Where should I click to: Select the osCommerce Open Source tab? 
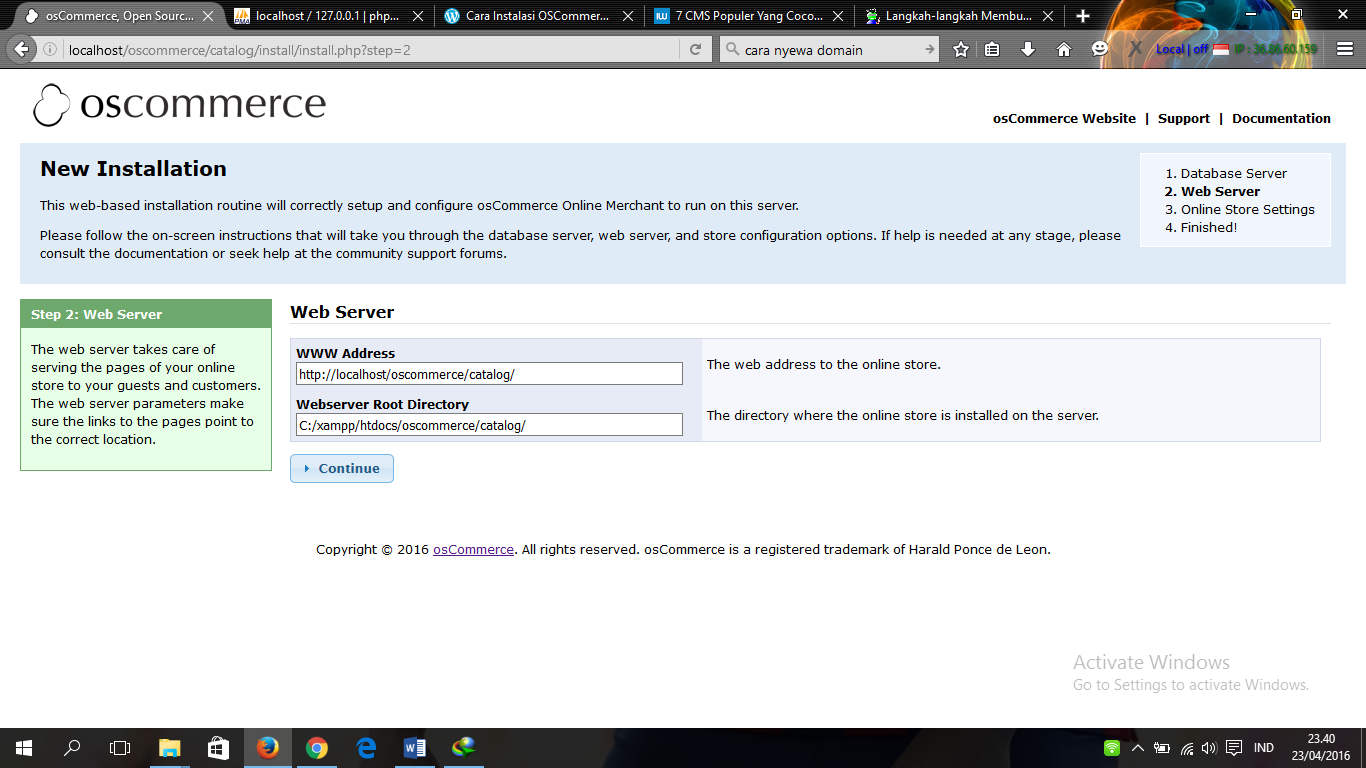point(120,16)
